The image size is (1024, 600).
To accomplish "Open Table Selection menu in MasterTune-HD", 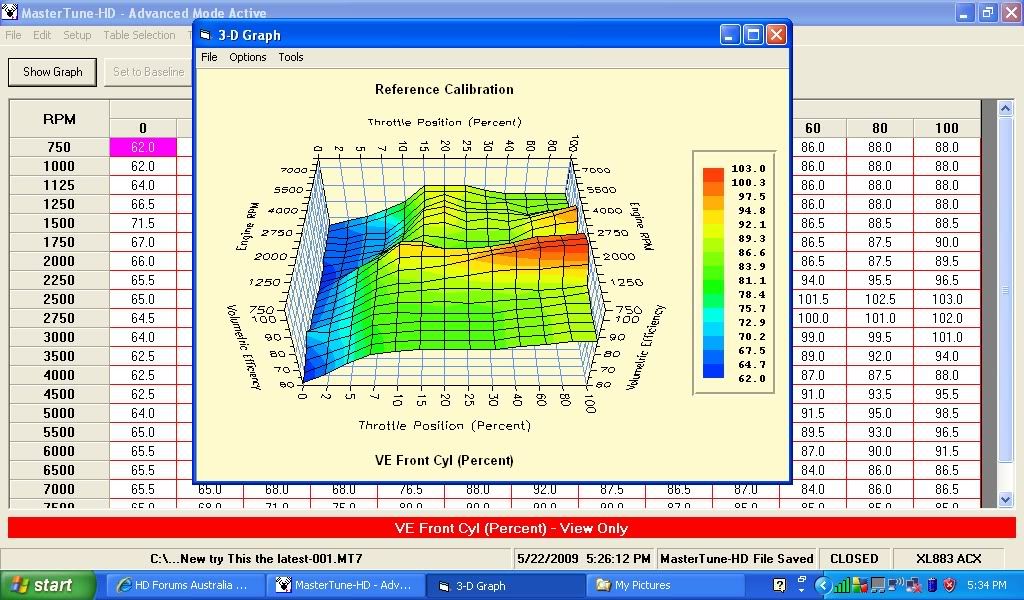I will pyautogui.click(x=139, y=35).
